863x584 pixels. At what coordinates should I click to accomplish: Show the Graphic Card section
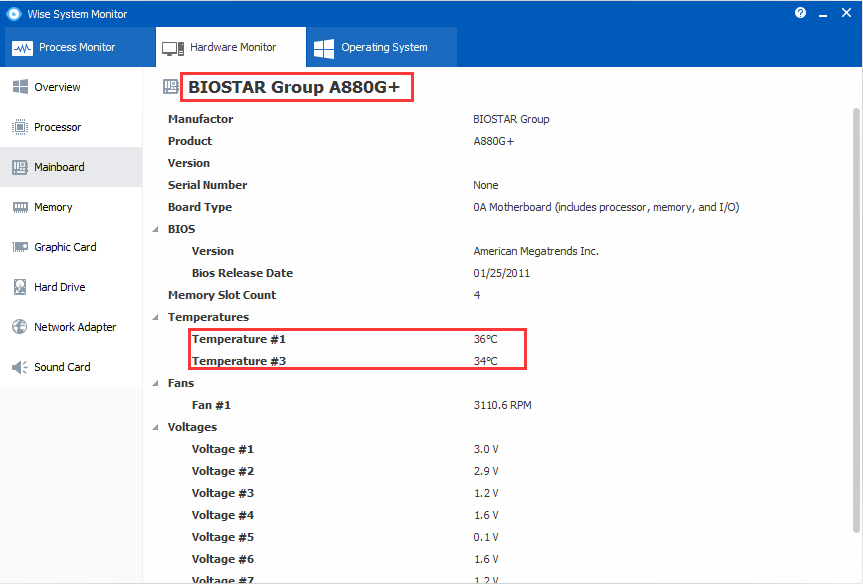(71, 247)
